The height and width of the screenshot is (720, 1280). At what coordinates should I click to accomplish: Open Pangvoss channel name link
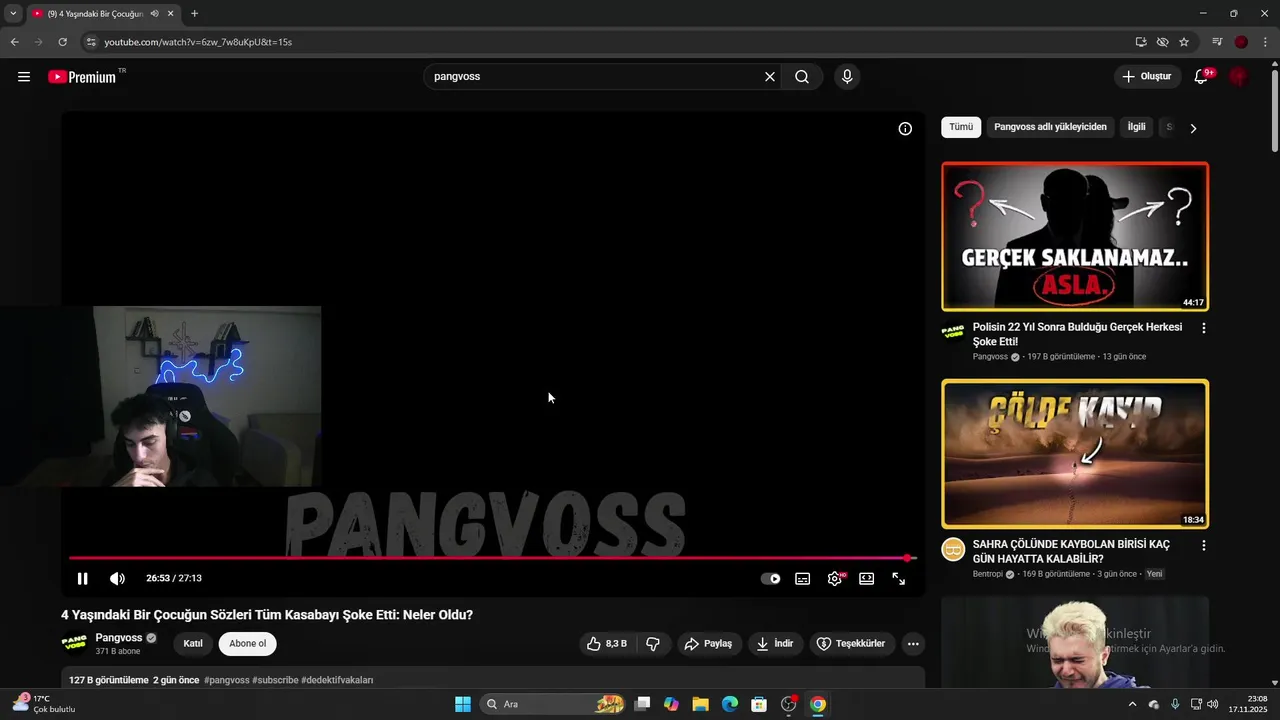tap(118, 638)
